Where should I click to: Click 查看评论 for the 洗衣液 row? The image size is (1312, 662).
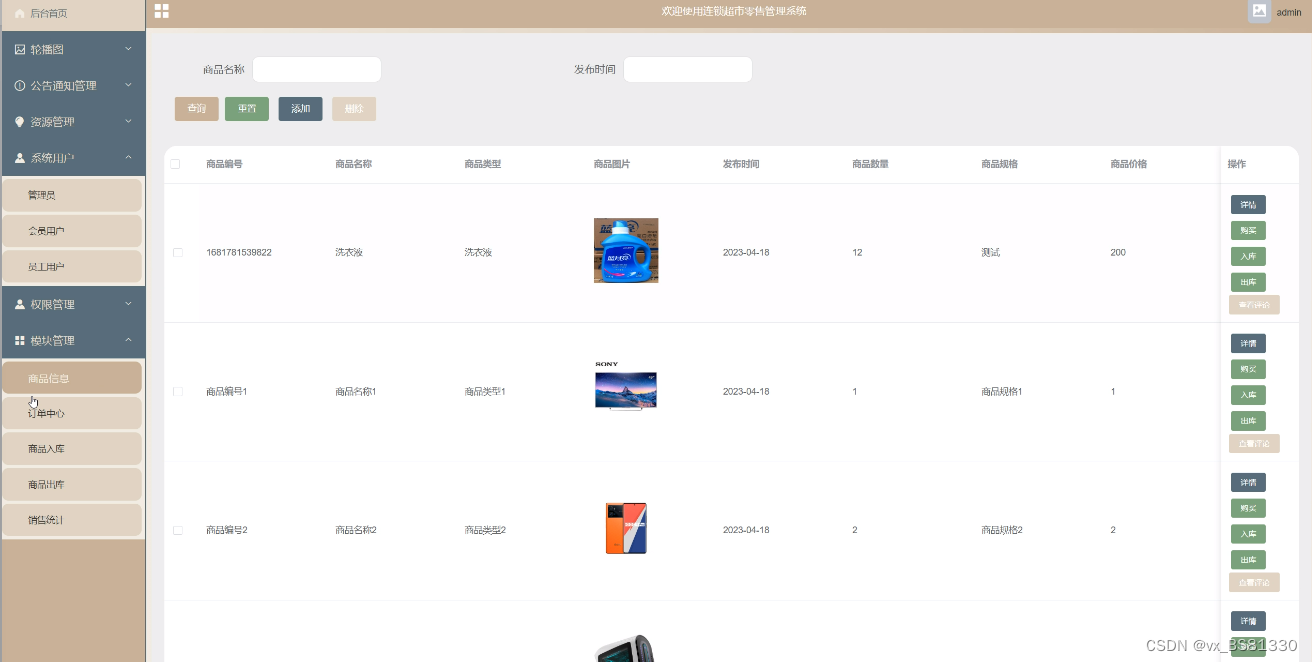[x=1254, y=305]
